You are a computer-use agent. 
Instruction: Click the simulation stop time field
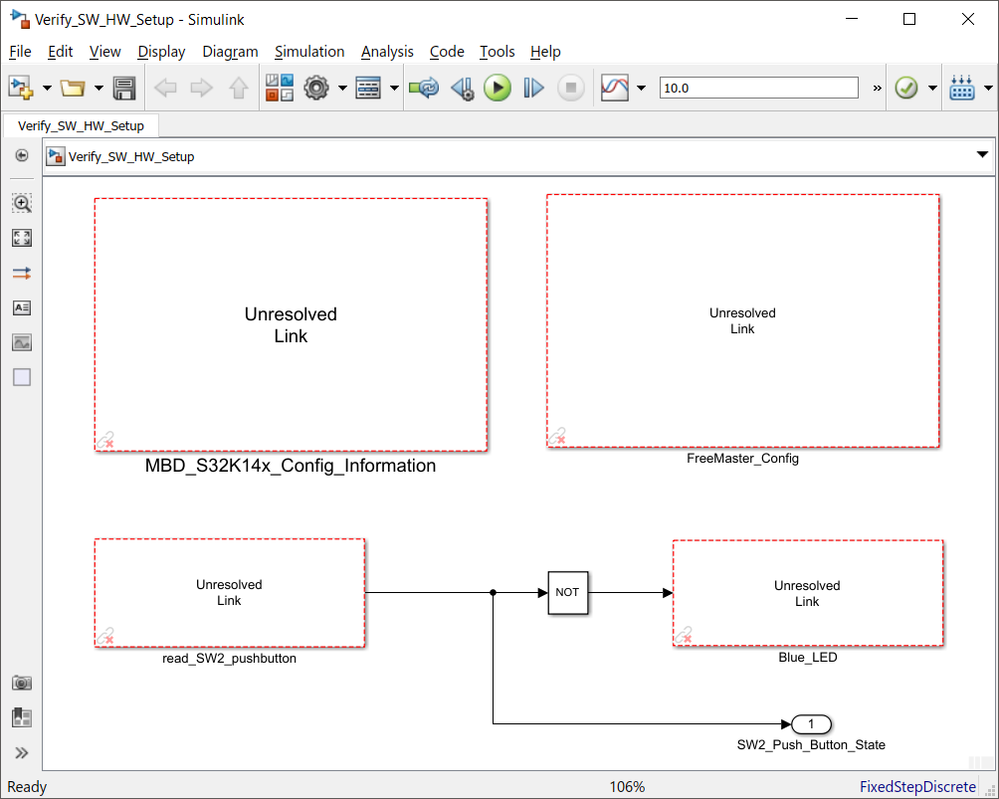[x=759, y=88]
